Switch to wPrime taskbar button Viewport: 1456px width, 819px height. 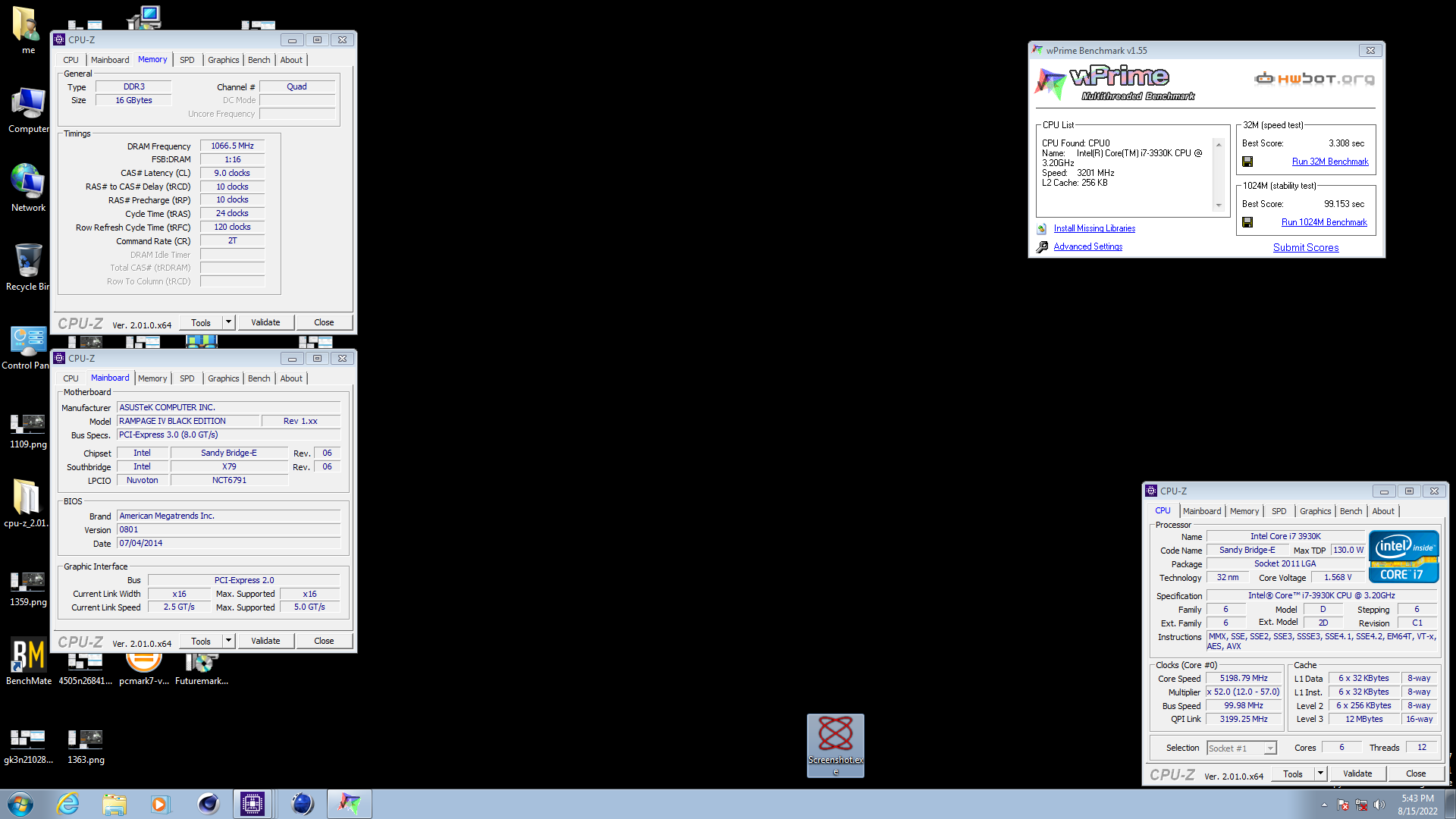(x=350, y=804)
